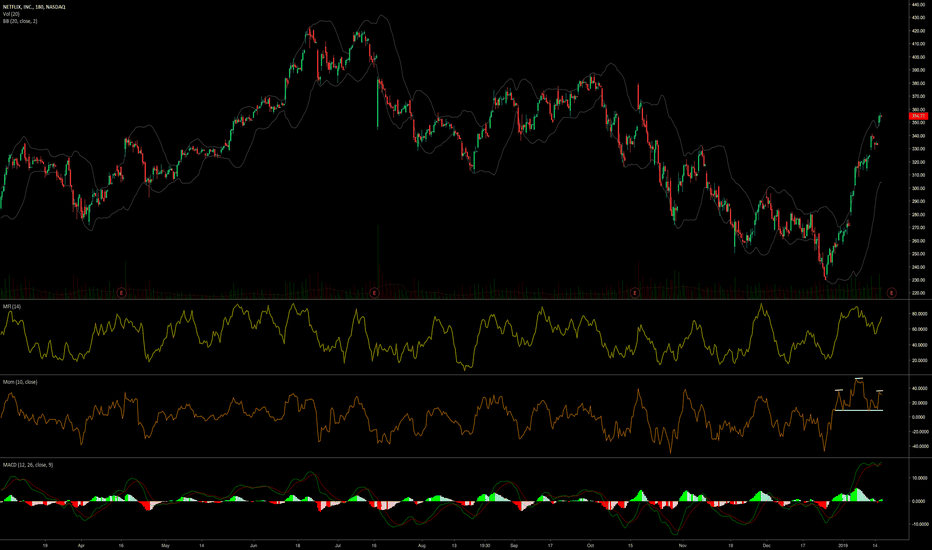Click the Jun label on time axis
This screenshot has width=932, height=550.
pyautogui.click(x=253, y=545)
